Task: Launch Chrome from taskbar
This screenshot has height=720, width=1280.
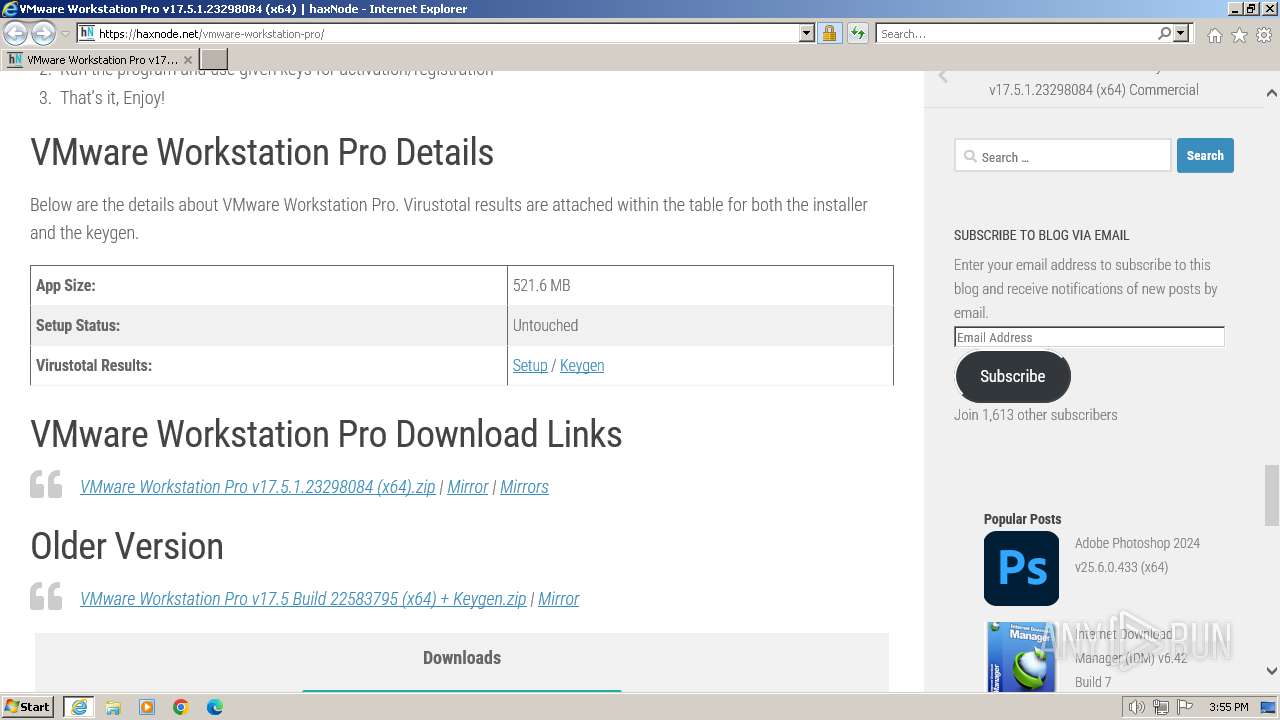Action: [x=181, y=707]
